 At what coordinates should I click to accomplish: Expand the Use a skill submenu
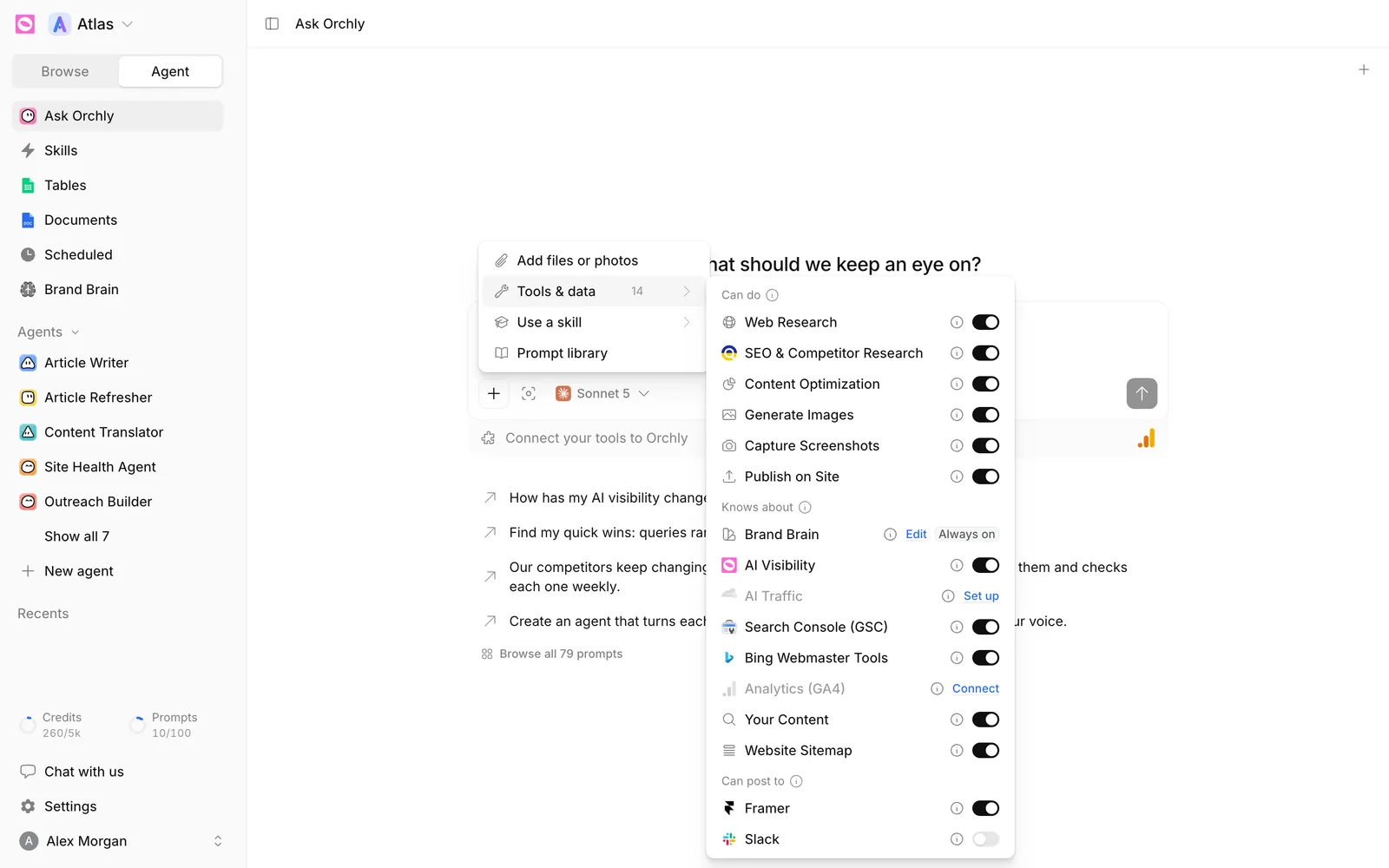[594, 322]
